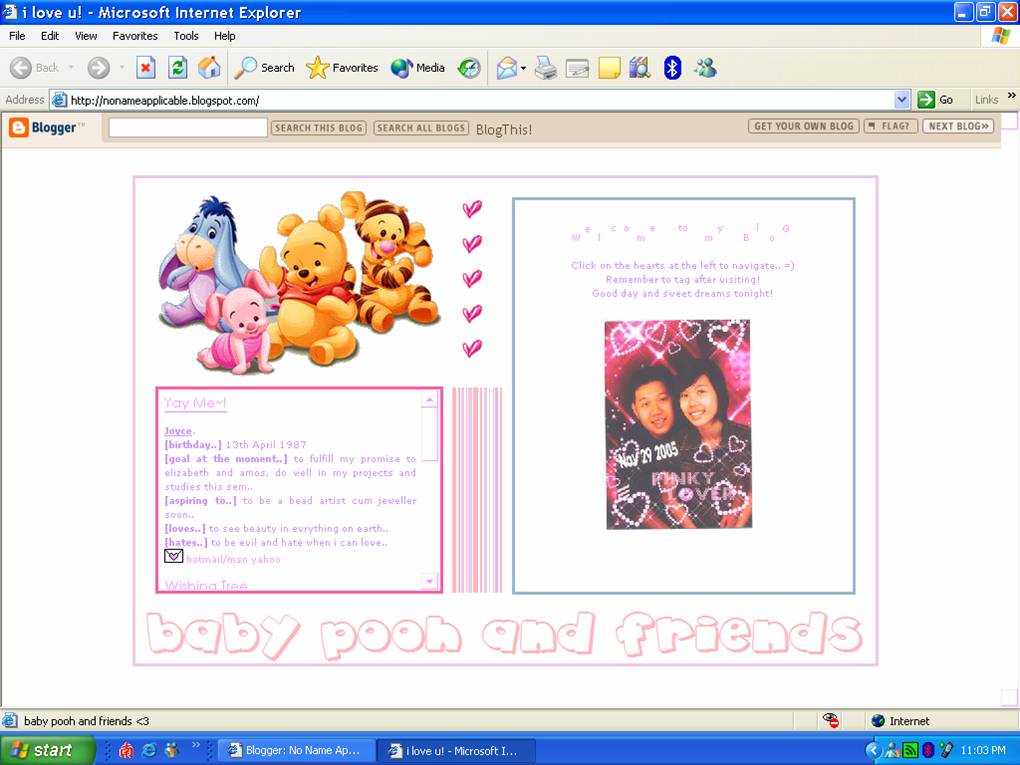Viewport: 1020px width, 765px height.
Task: Click the Mail envelope toolbar icon
Action: tap(507, 68)
